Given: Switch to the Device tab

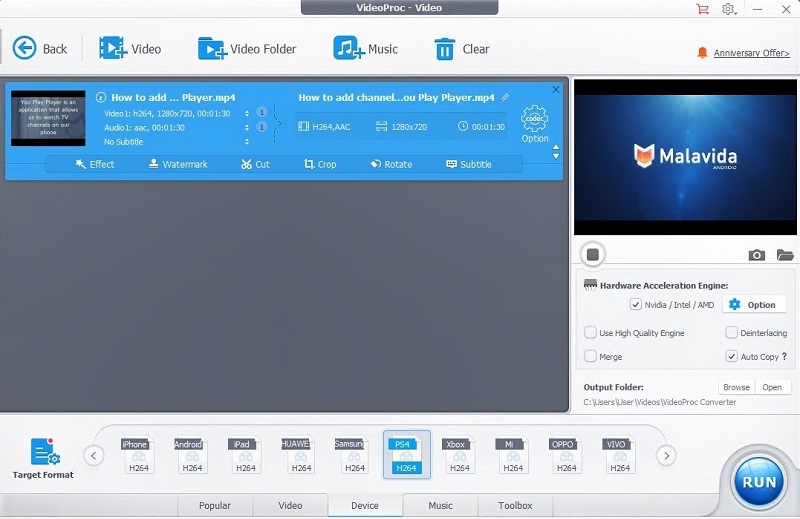Looking at the screenshot, I should coord(365,505).
